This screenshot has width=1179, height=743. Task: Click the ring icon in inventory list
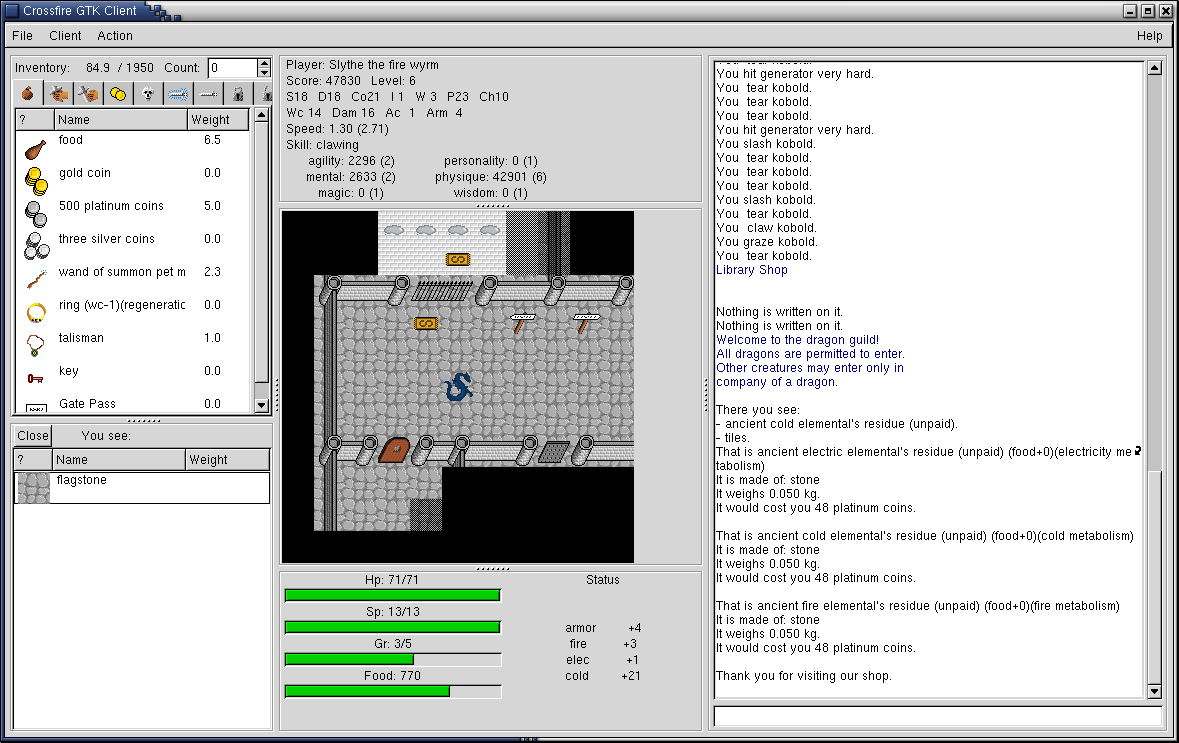[x=36, y=312]
